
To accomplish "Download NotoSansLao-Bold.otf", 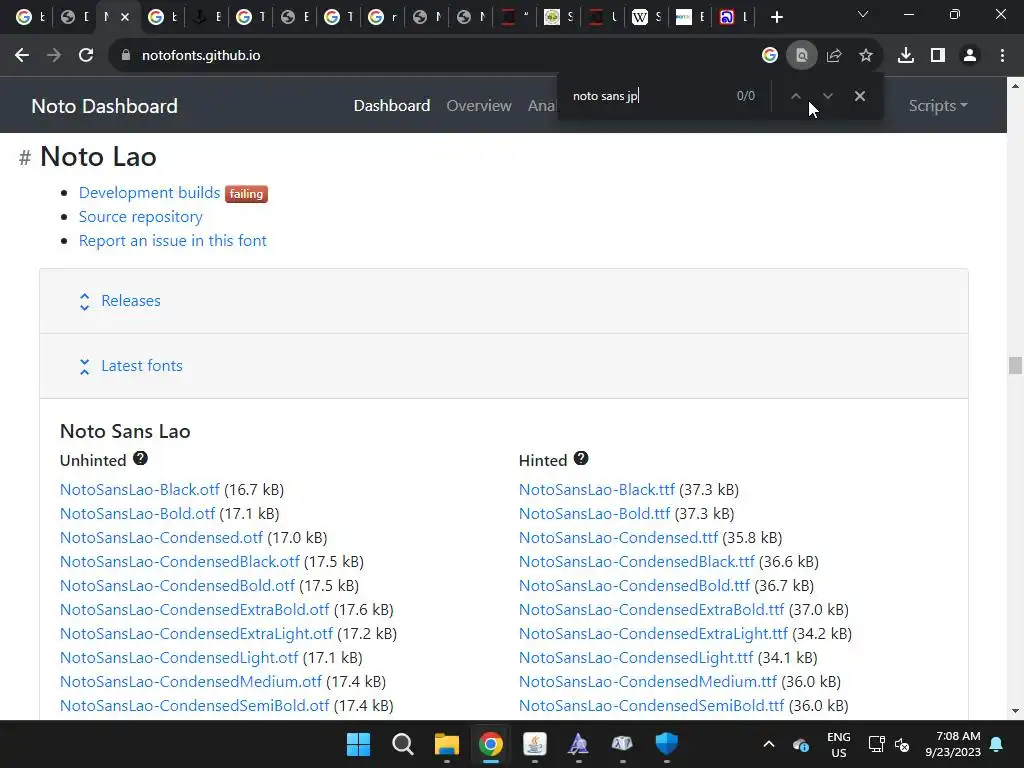I will tap(137, 514).
